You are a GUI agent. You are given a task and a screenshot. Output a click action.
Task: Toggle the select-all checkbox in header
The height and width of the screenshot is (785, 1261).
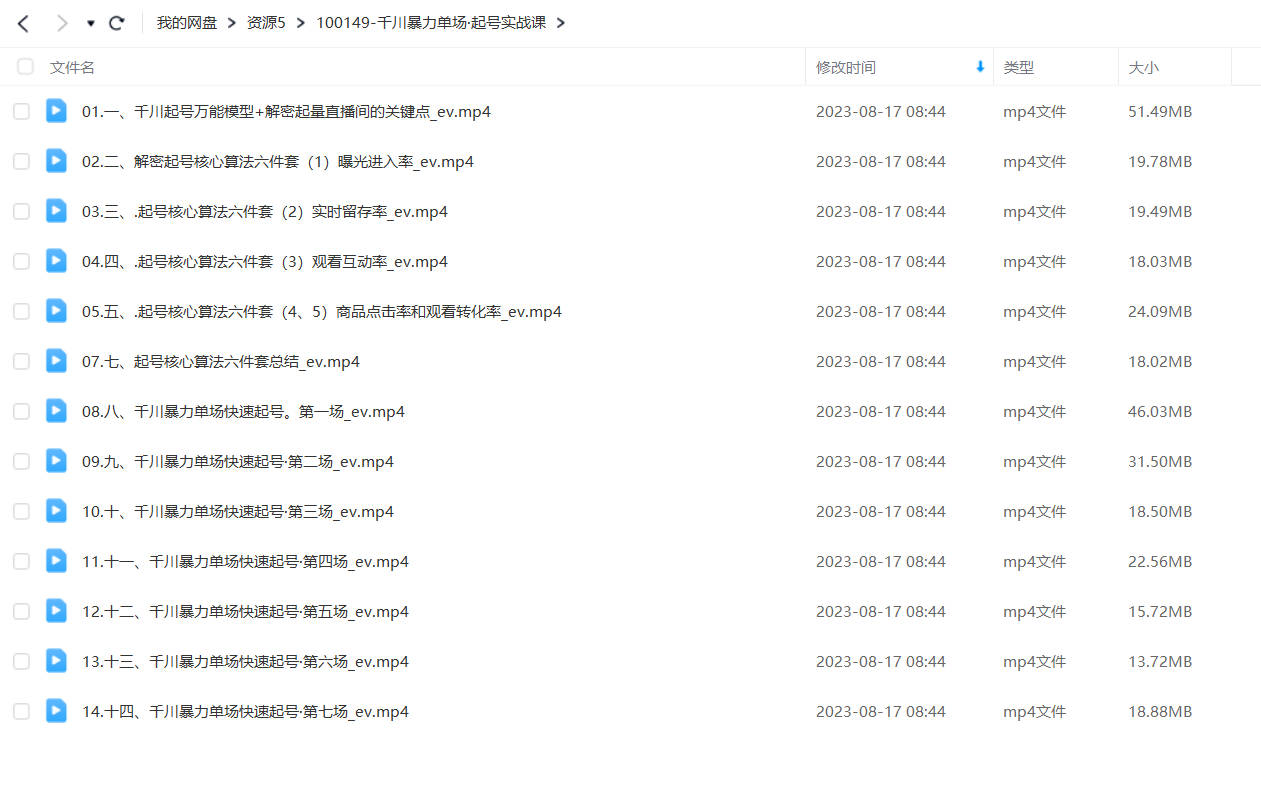25,67
